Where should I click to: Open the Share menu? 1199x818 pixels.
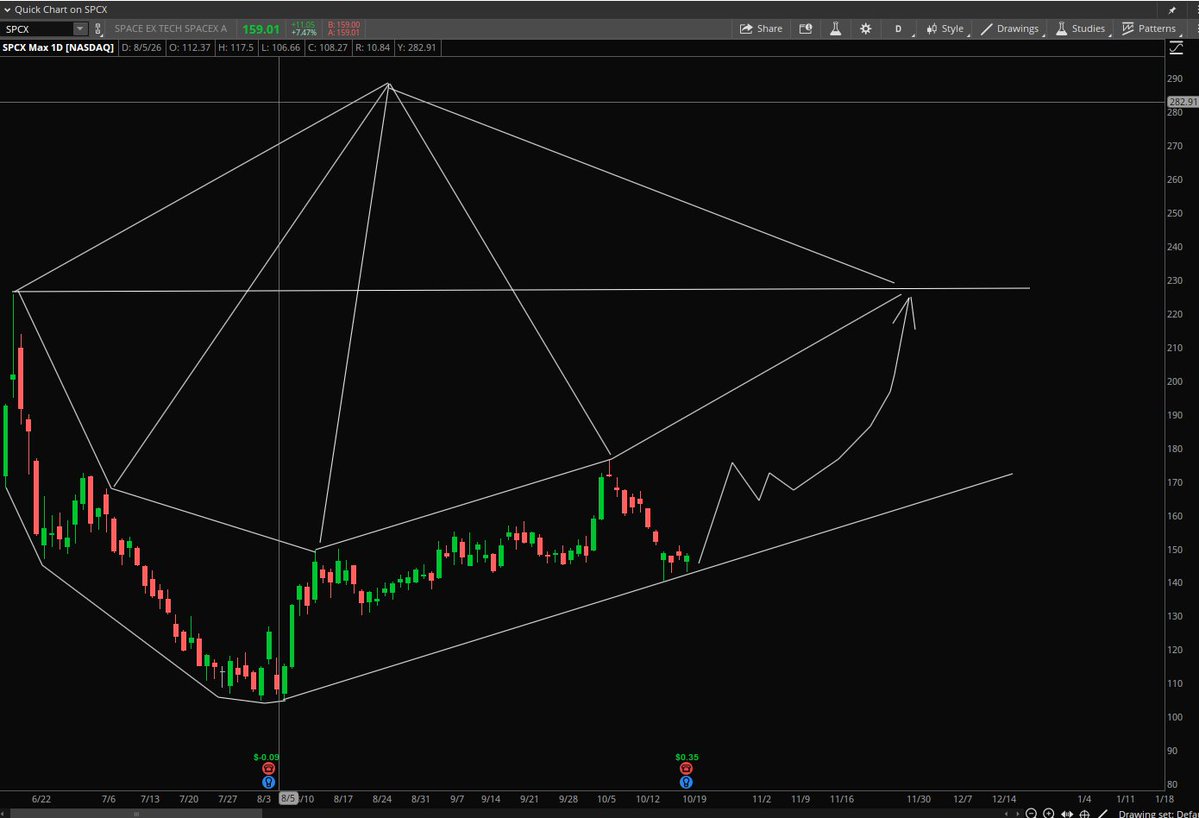[761, 28]
